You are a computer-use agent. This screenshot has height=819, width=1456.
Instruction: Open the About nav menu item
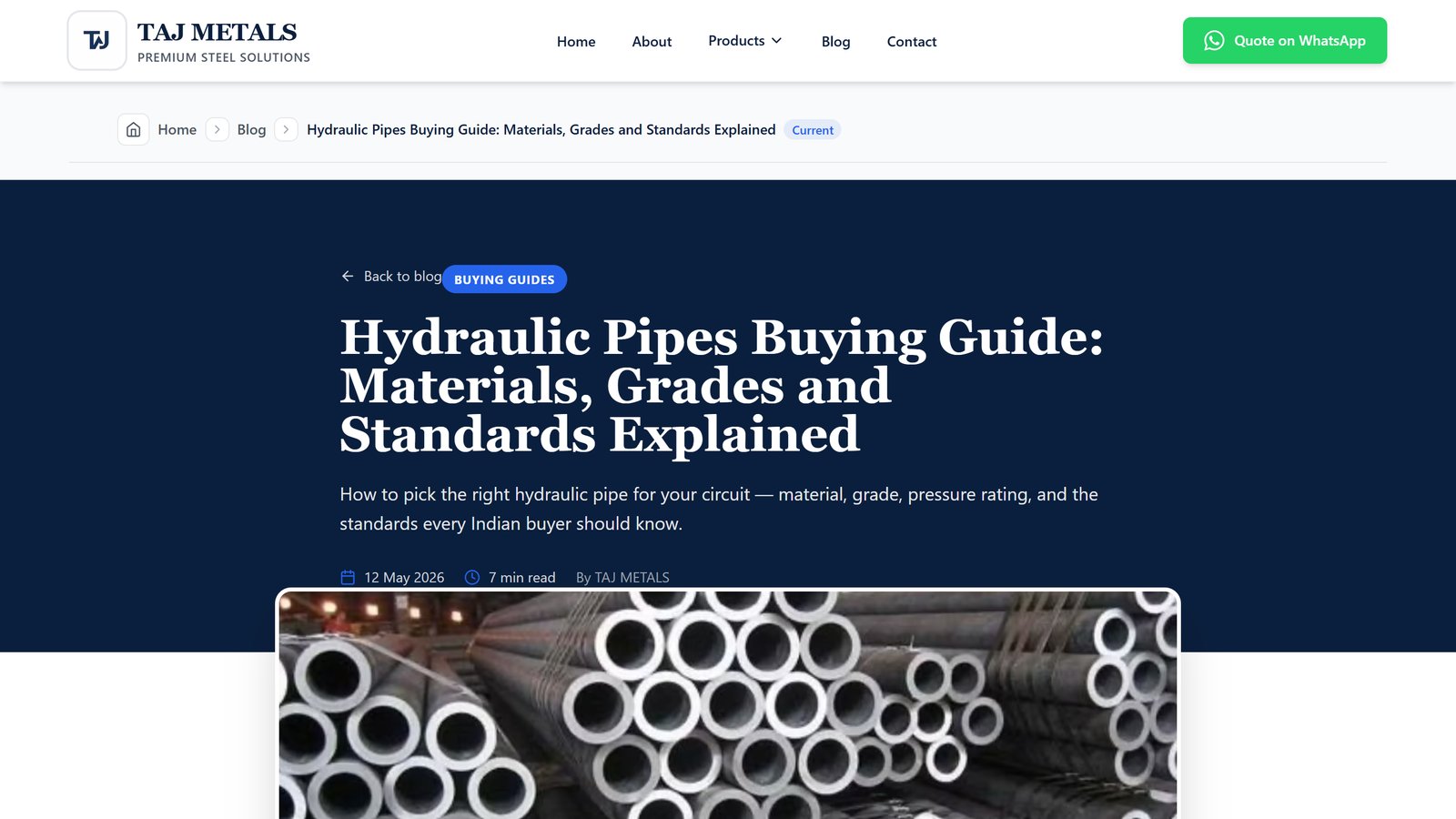[652, 42]
